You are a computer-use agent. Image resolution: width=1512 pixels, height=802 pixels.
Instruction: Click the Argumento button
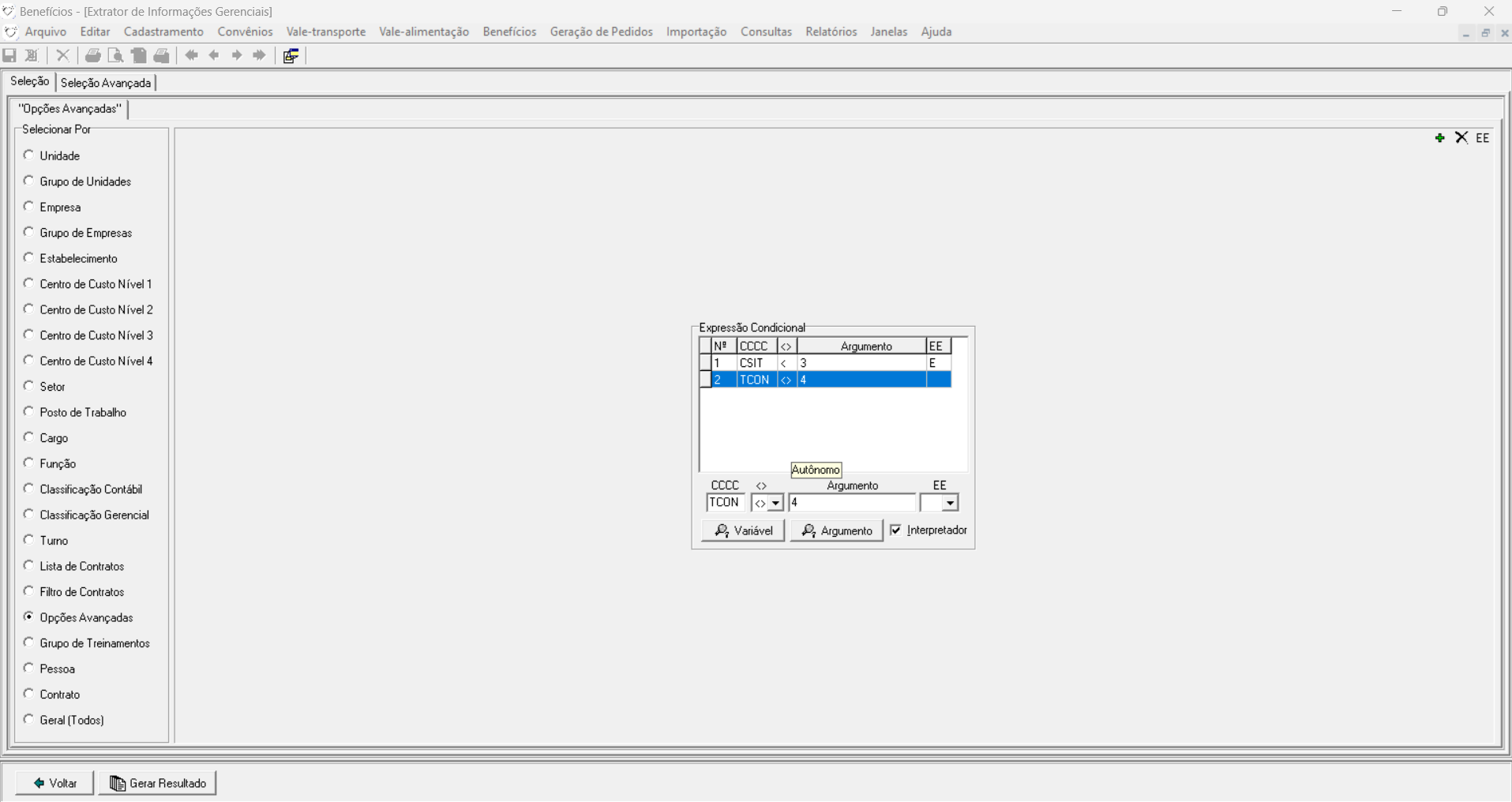click(837, 530)
